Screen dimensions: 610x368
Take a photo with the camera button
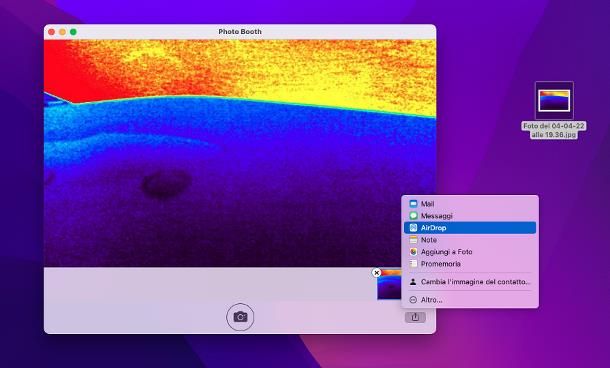tap(240, 317)
